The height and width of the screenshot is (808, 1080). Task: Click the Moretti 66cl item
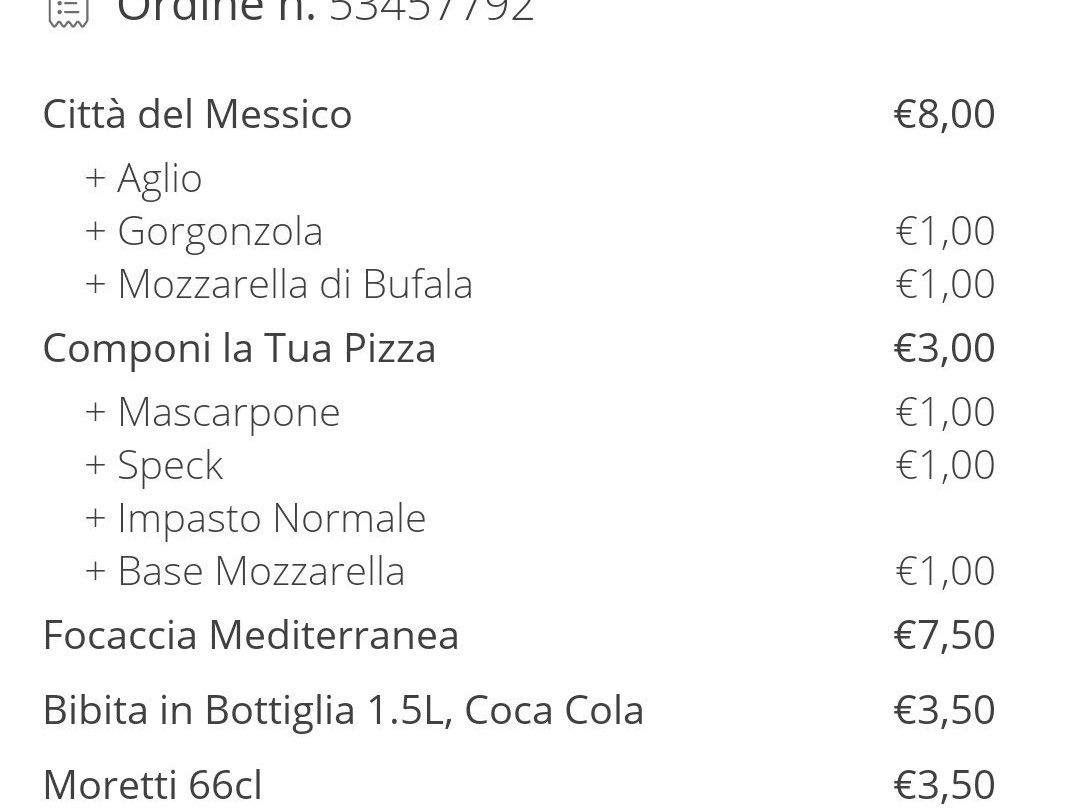point(153,785)
